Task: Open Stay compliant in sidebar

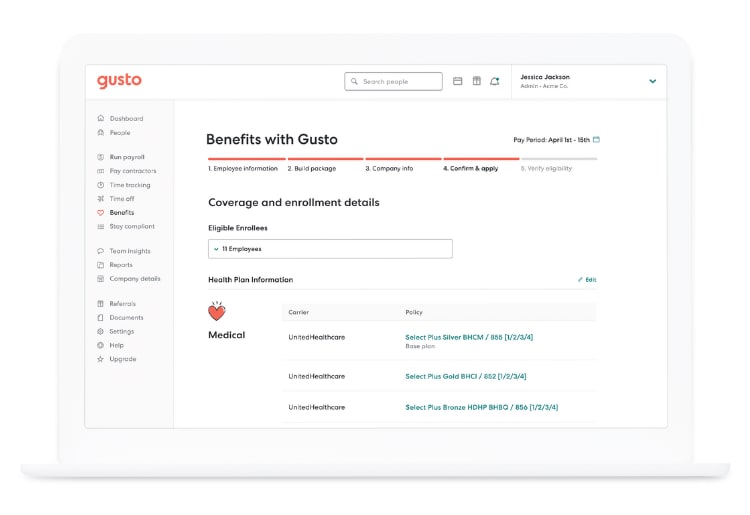Action: 132,227
